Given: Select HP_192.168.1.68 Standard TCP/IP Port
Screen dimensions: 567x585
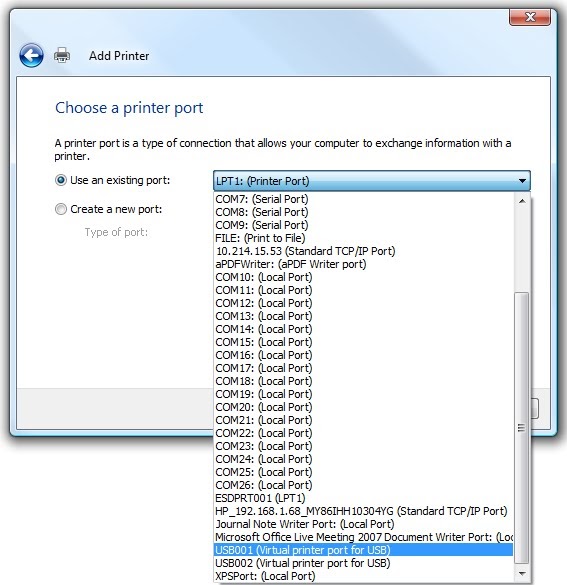Looking at the screenshot, I should 364,511.
